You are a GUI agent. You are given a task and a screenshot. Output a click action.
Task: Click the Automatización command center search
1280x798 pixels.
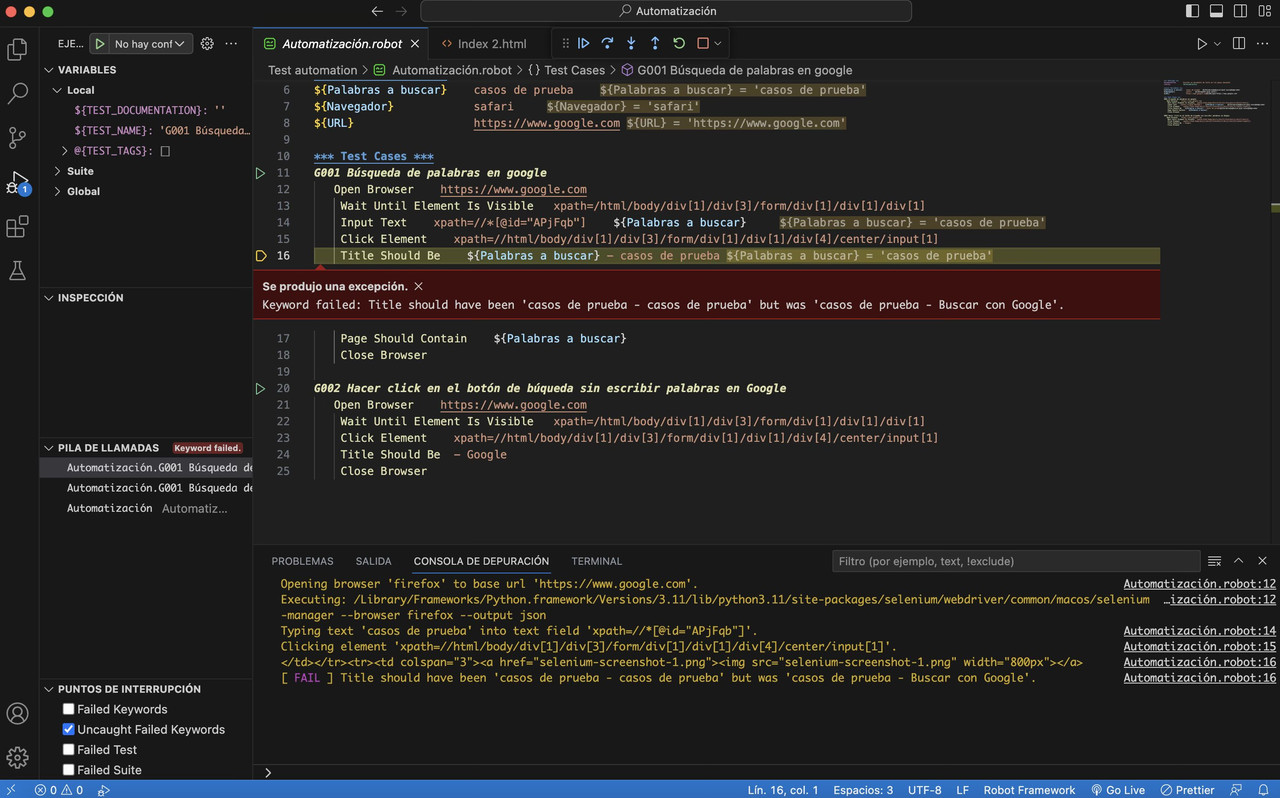tap(666, 11)
